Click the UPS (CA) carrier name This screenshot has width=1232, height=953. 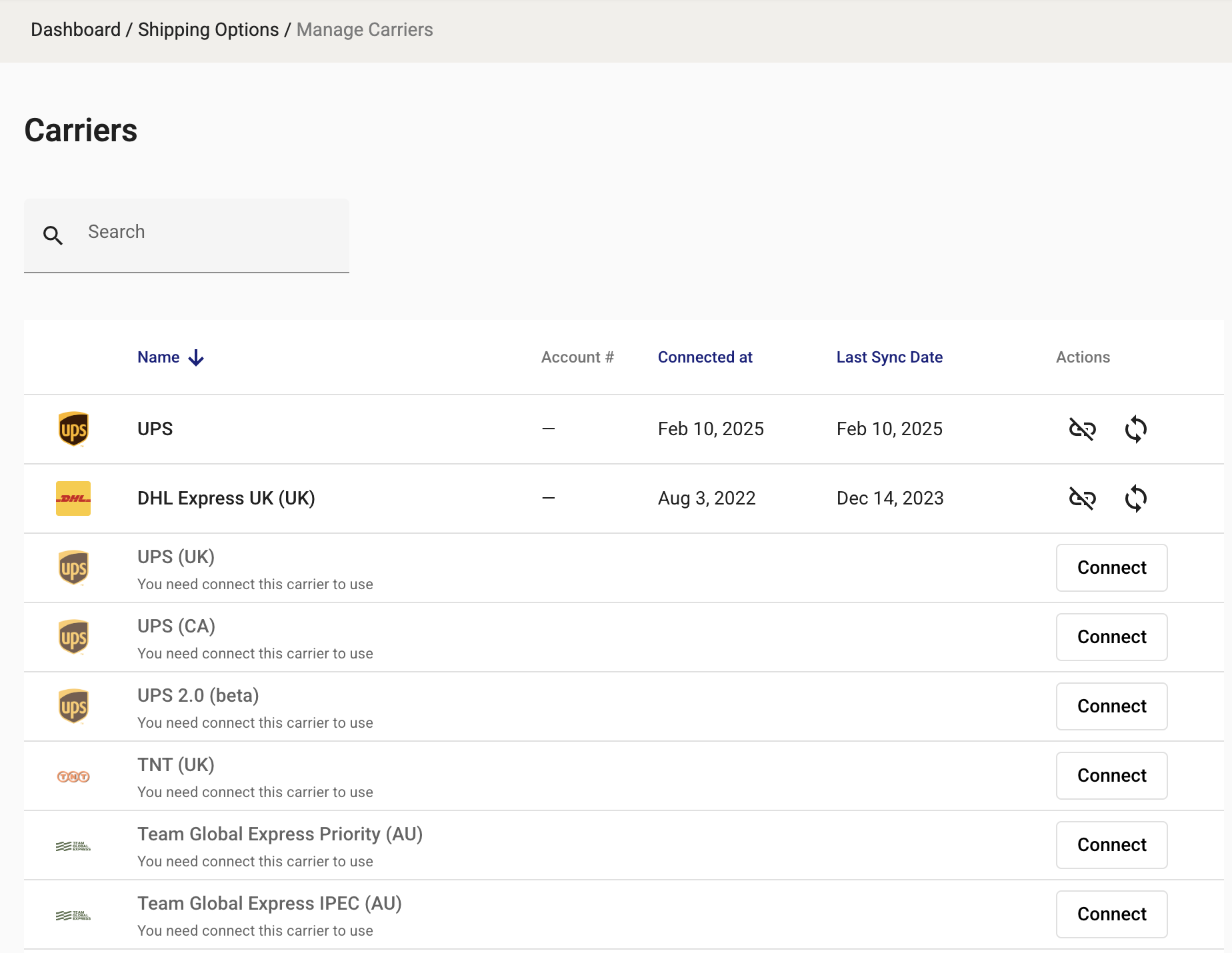tap(176, 626)
